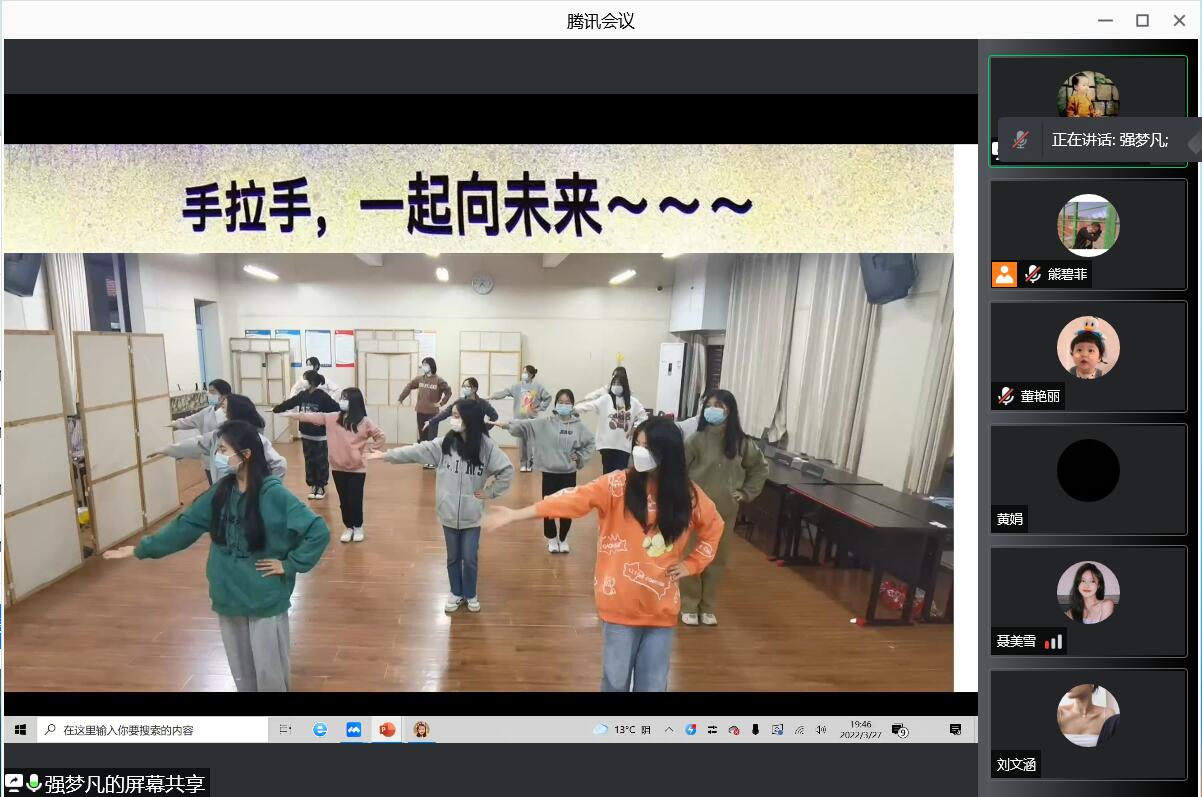
Task: Click the muted microphone icon in the speaking popup
Action: coord(1020,140)
